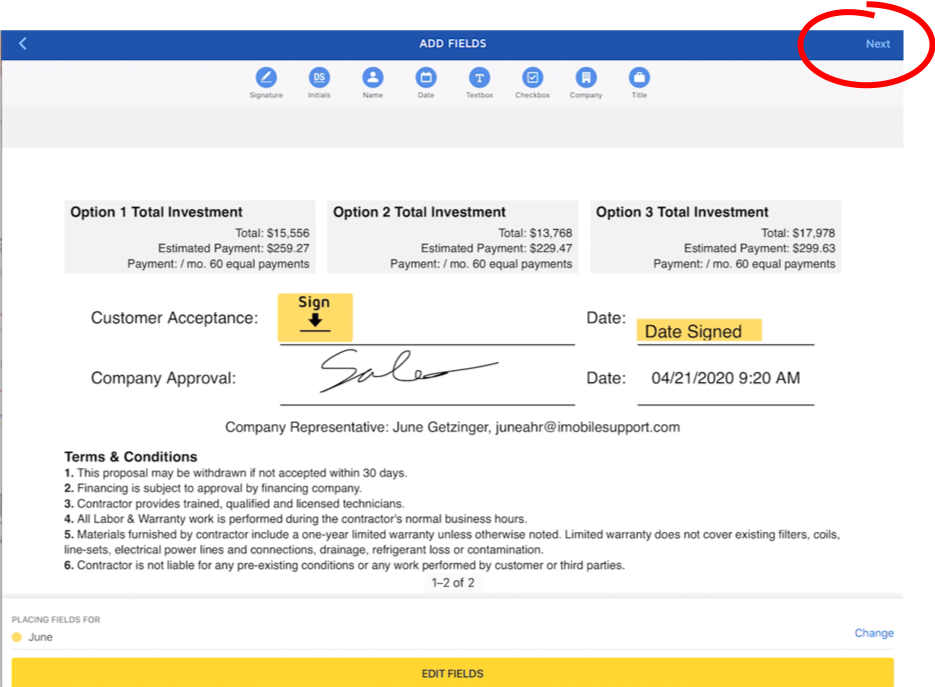935x687 pixels.
Task: Select the Company field tool
Action: pos(586,82)
